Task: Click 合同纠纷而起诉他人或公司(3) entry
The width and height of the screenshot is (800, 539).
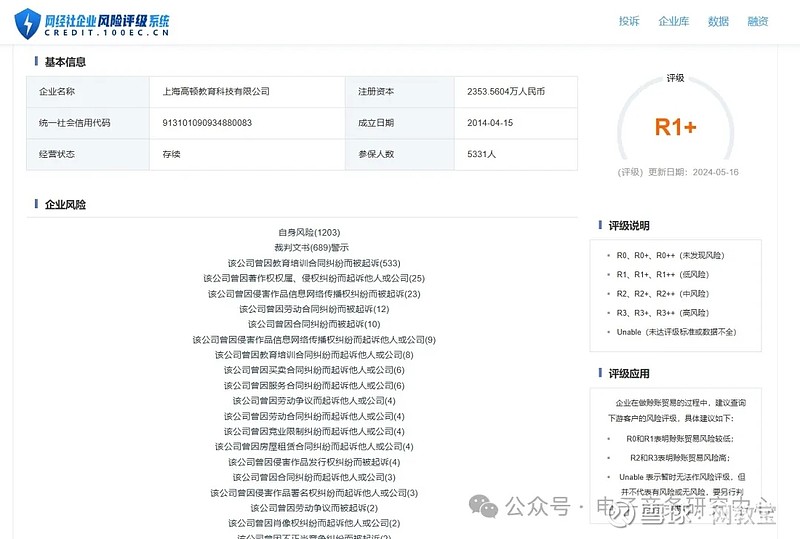Action: (314, 478)
